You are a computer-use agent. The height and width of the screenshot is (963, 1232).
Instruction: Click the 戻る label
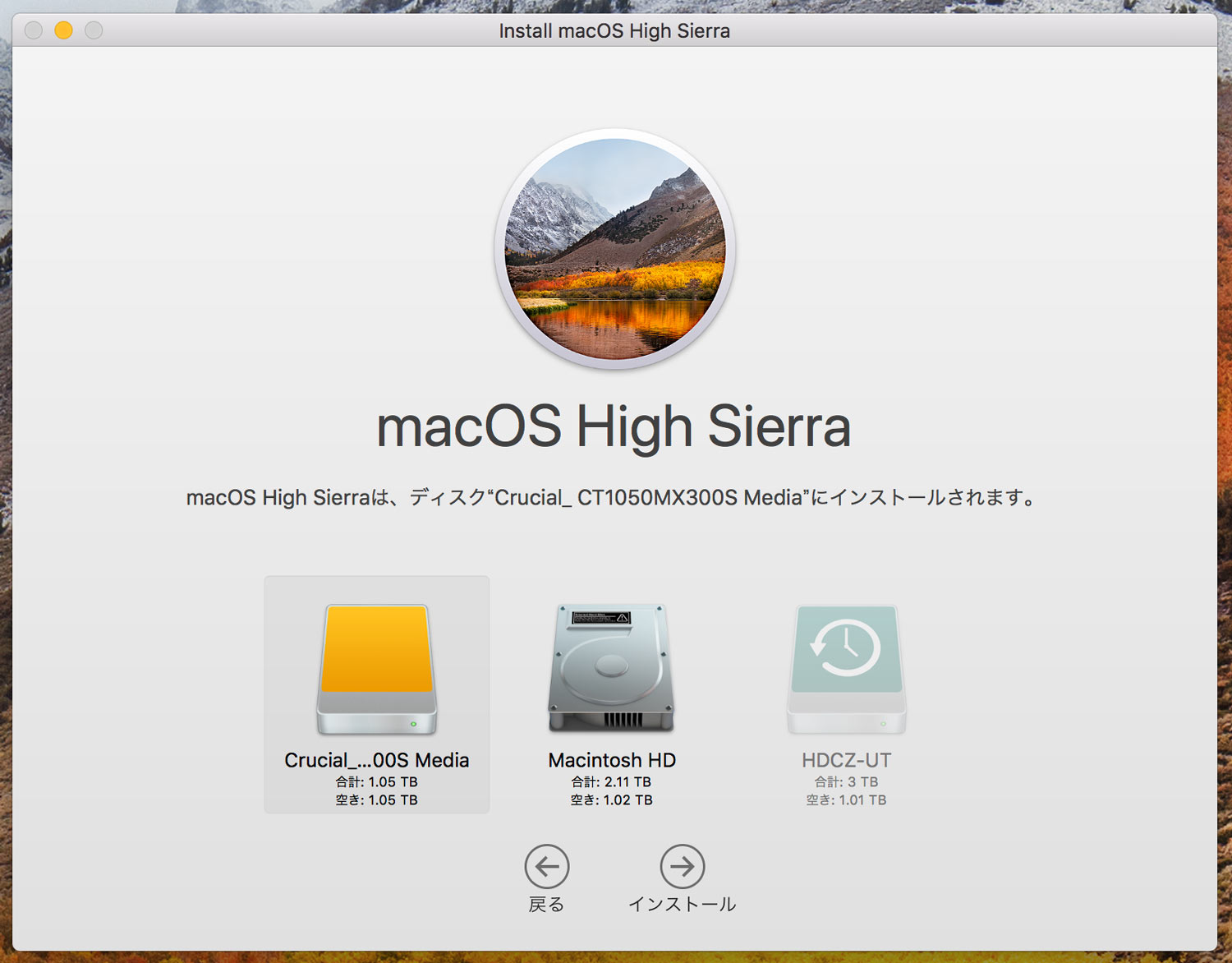(546, 905)
